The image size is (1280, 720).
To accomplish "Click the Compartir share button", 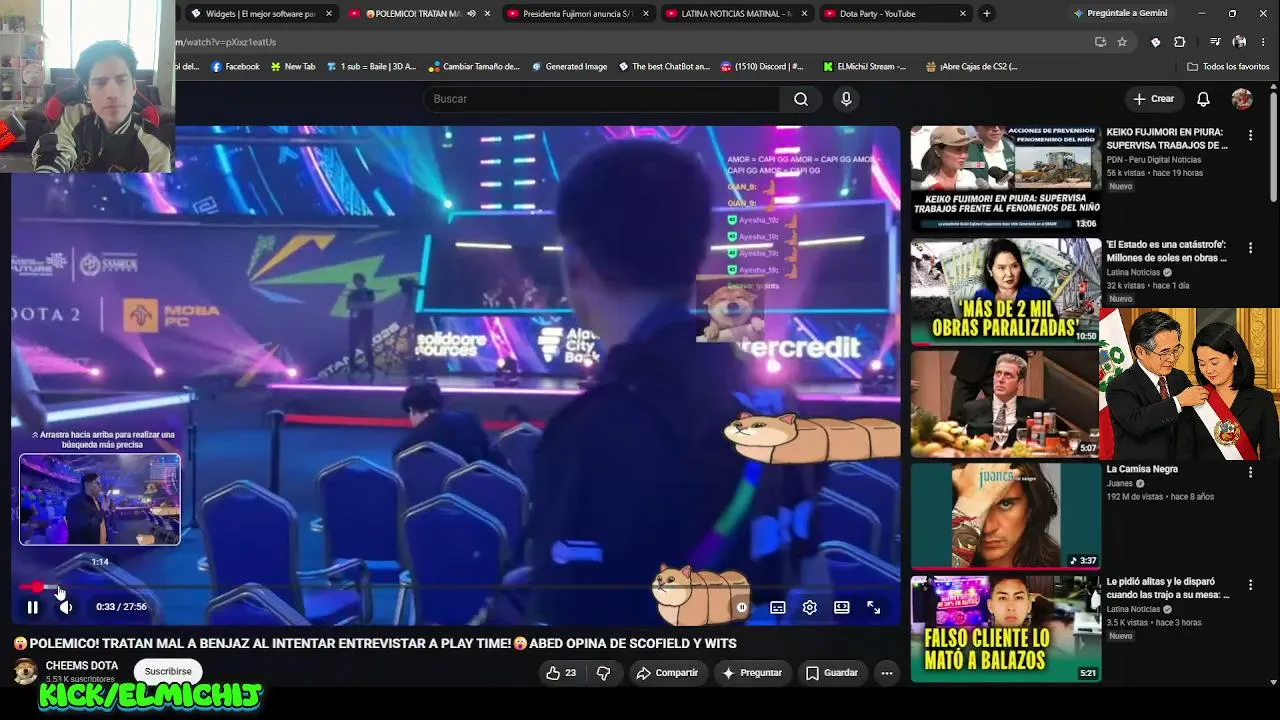I will [x=667, y=673].
